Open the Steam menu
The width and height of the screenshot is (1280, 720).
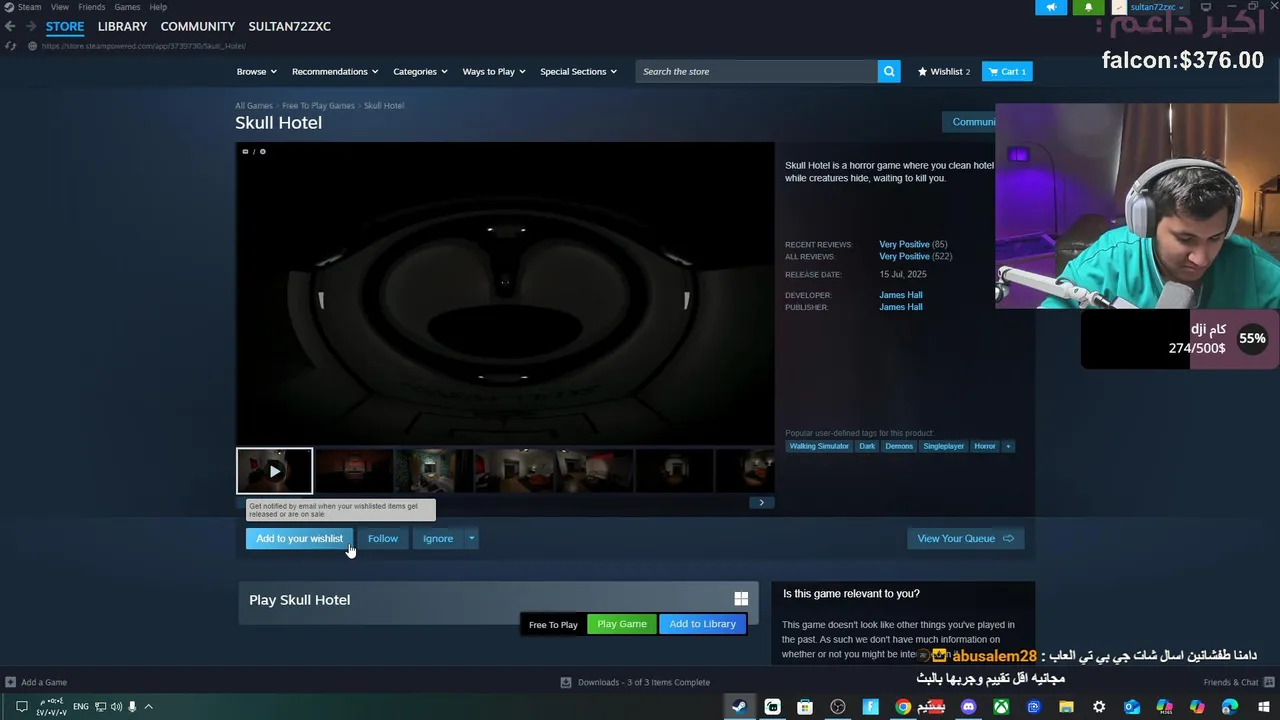tap(30, 7)
